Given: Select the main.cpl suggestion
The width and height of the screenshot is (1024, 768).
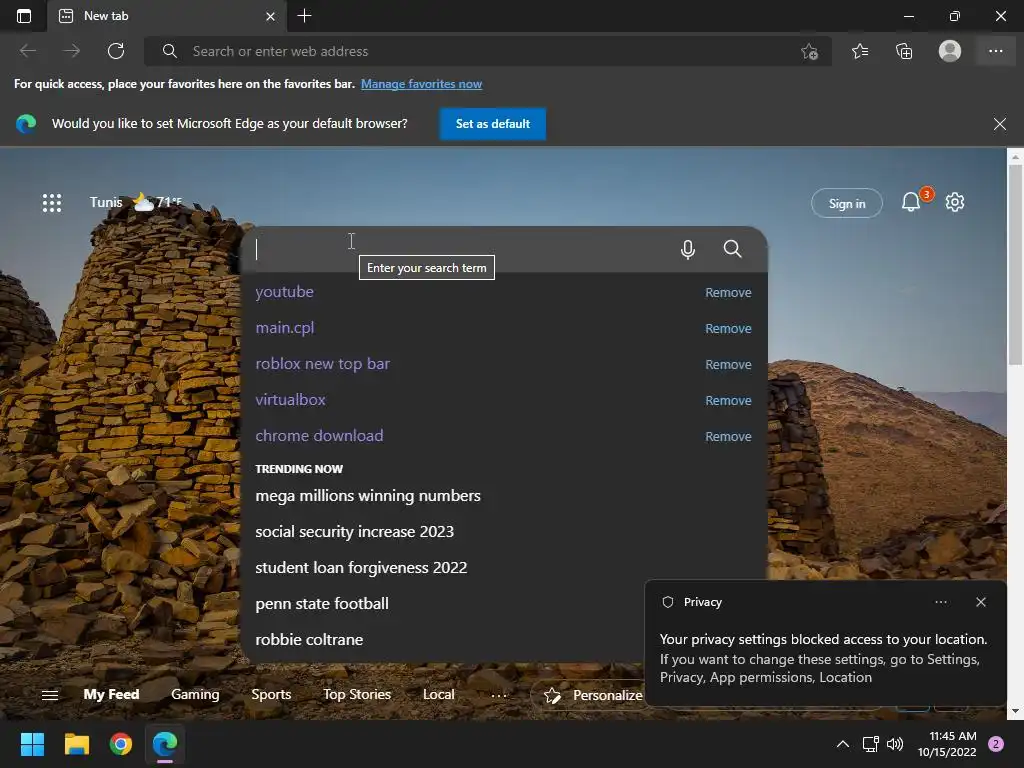Looking at the screenshot, I should [285, 328].
